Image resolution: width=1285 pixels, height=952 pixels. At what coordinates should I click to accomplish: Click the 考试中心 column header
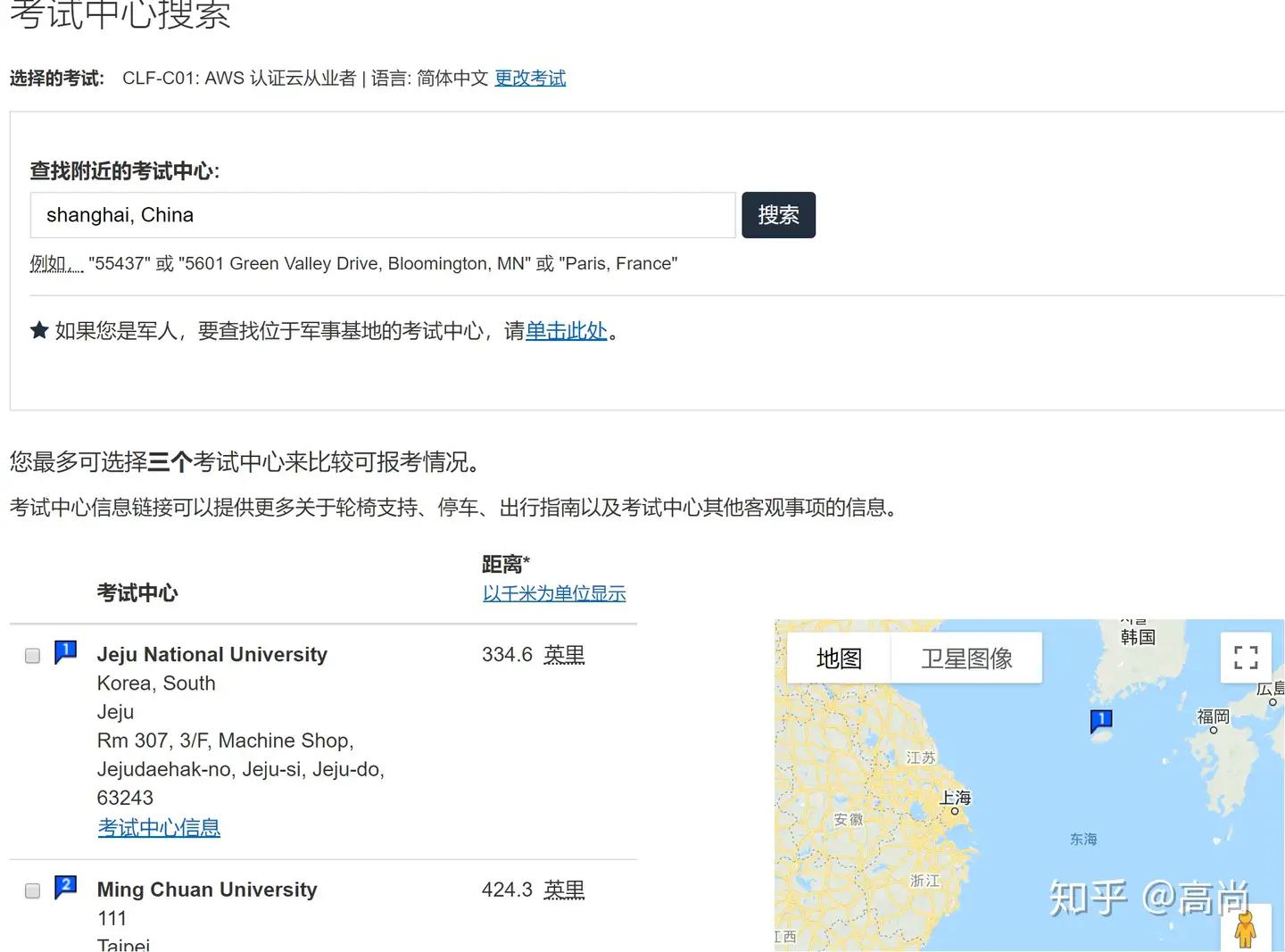[x=137, y=593]
